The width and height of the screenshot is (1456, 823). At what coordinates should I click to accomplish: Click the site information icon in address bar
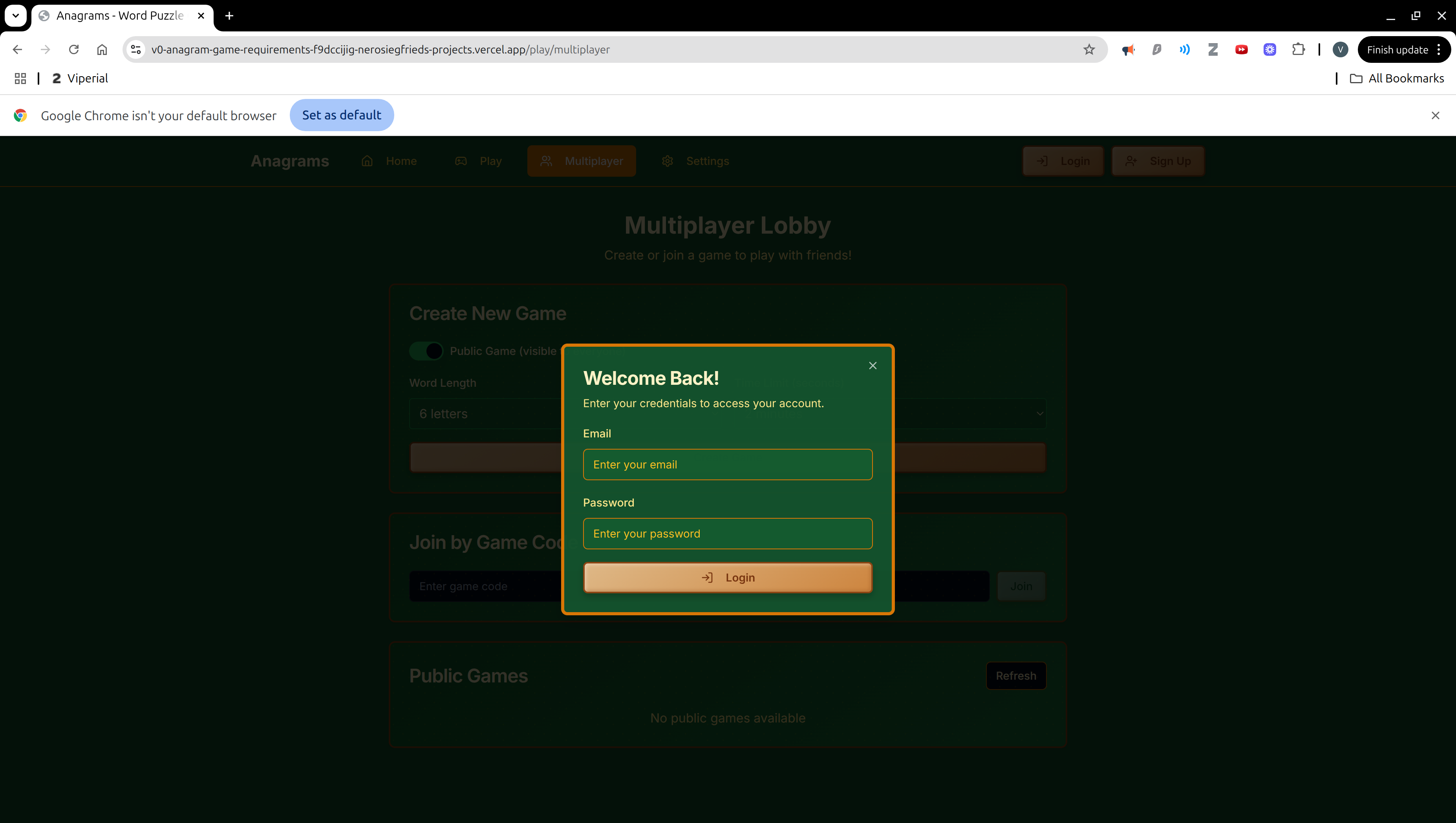pyautogui.click(x=135, y=50)
